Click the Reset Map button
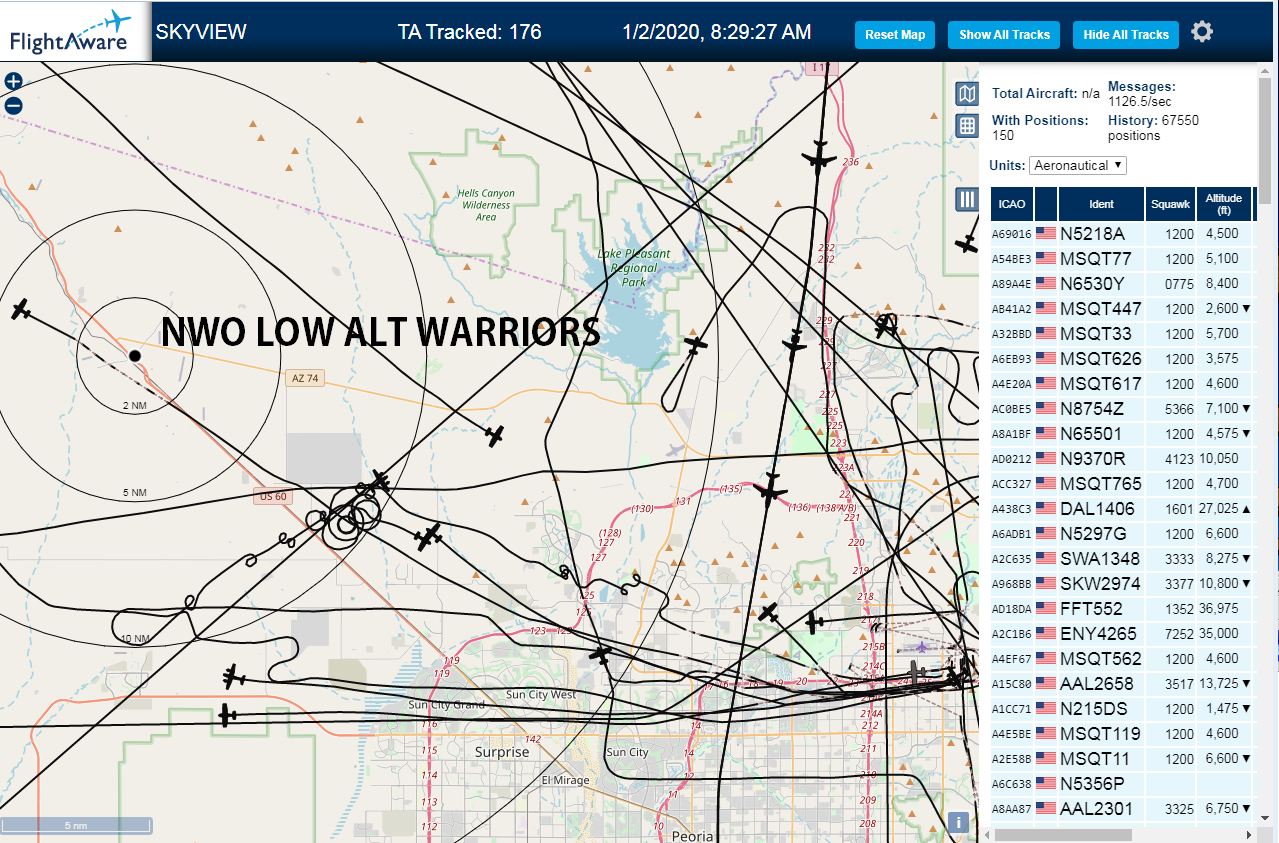The image size is (1279, 843). tap(895, 34)
